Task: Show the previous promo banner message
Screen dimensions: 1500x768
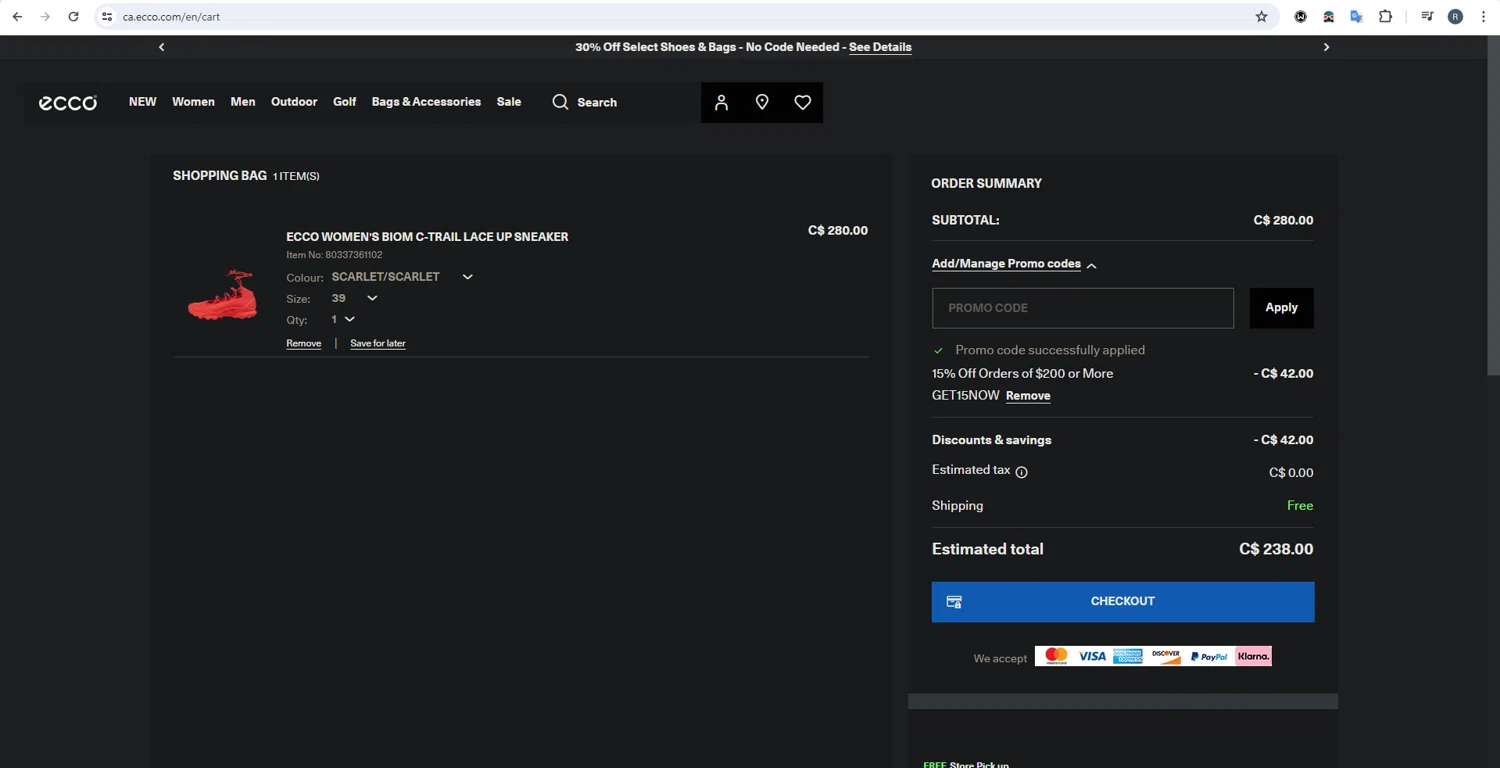Action: (x=161, y=47)
